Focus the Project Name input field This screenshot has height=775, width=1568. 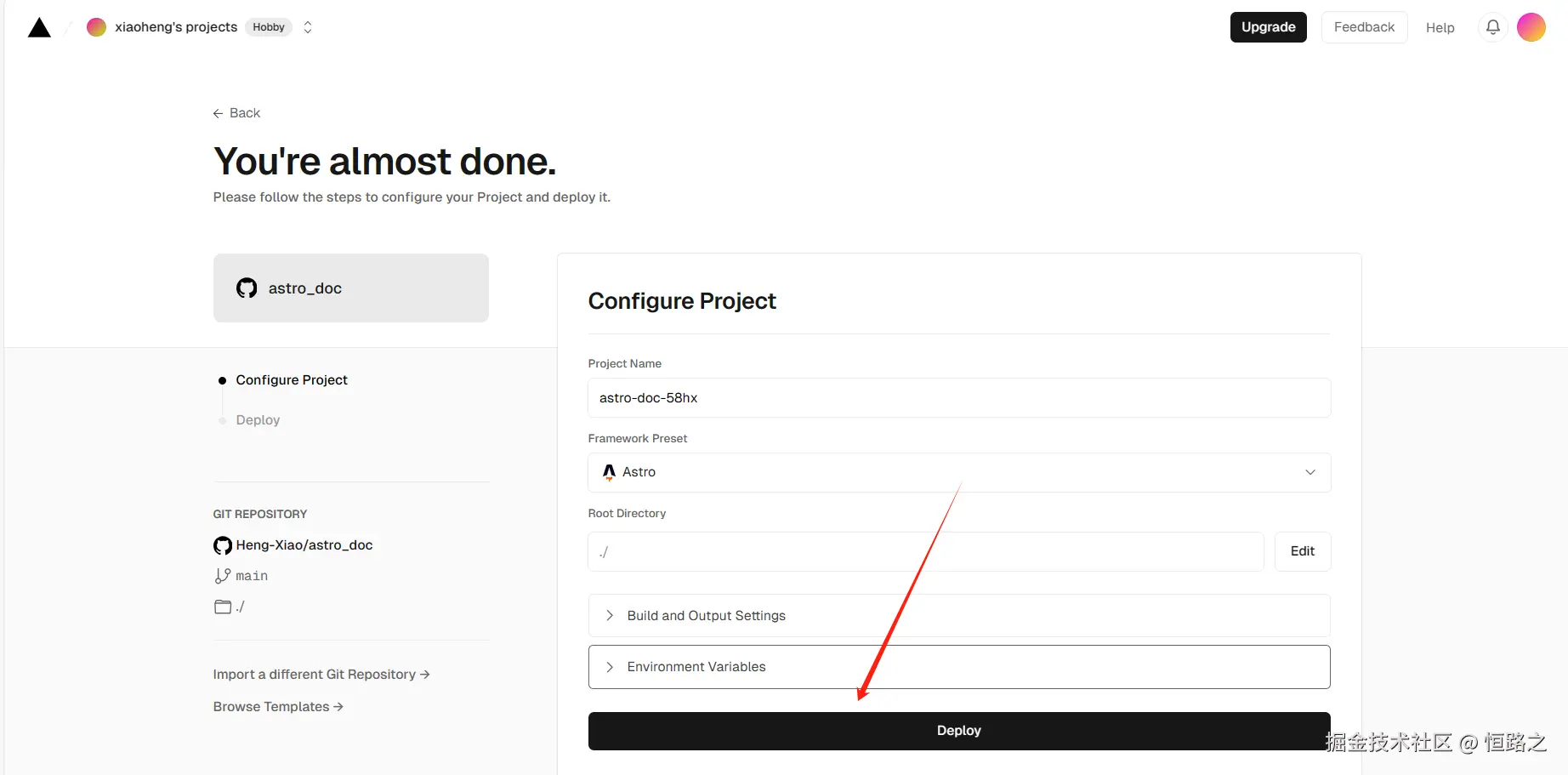(958, 398)
